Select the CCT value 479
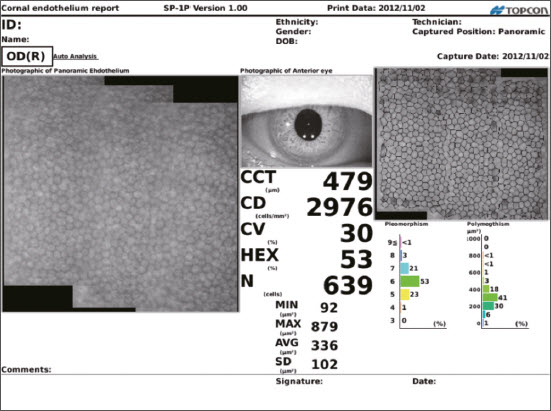This screenshot has height=411, width=551. 348,182
